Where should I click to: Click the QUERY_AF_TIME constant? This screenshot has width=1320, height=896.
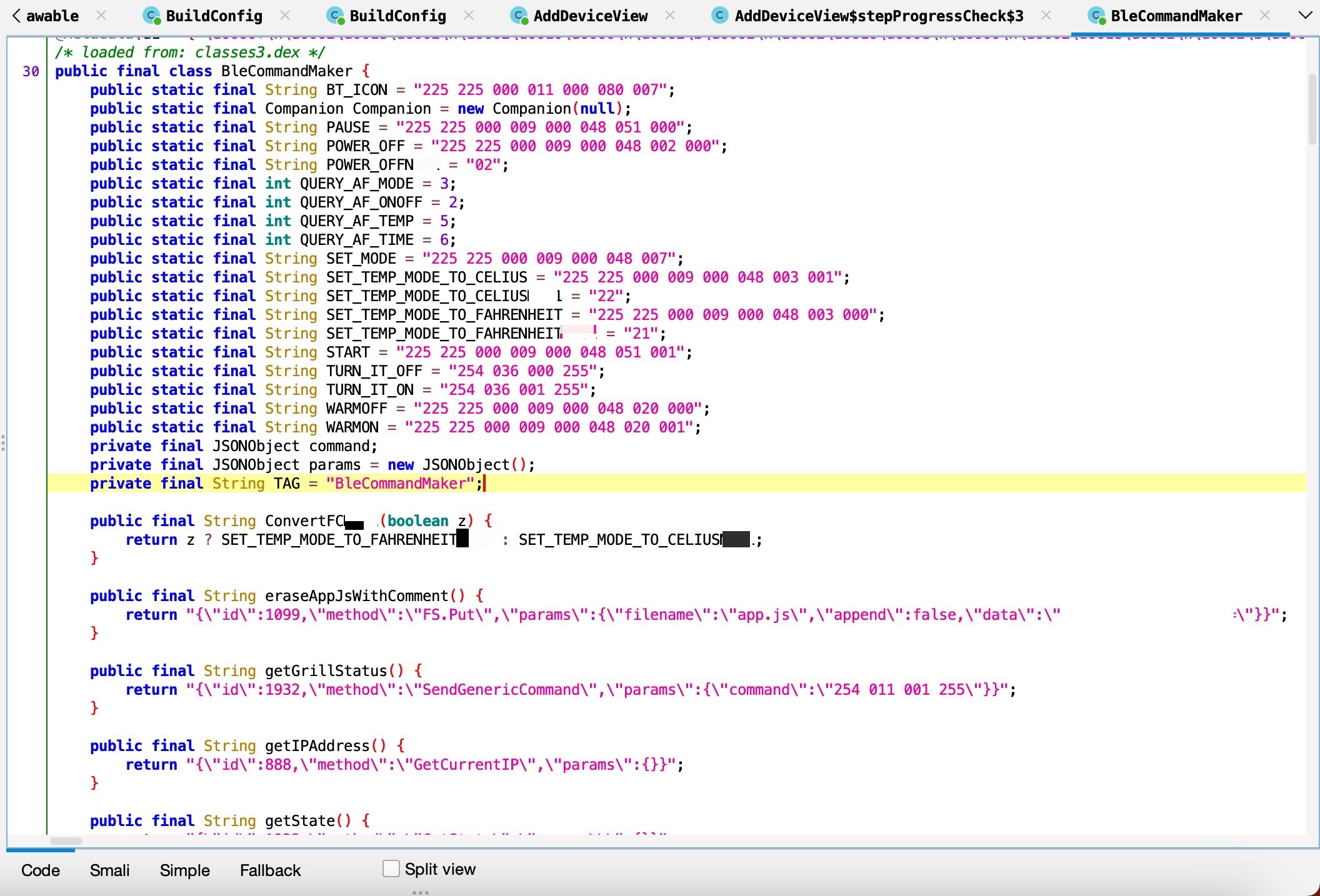pyautogui.click(x=357, y=240)
